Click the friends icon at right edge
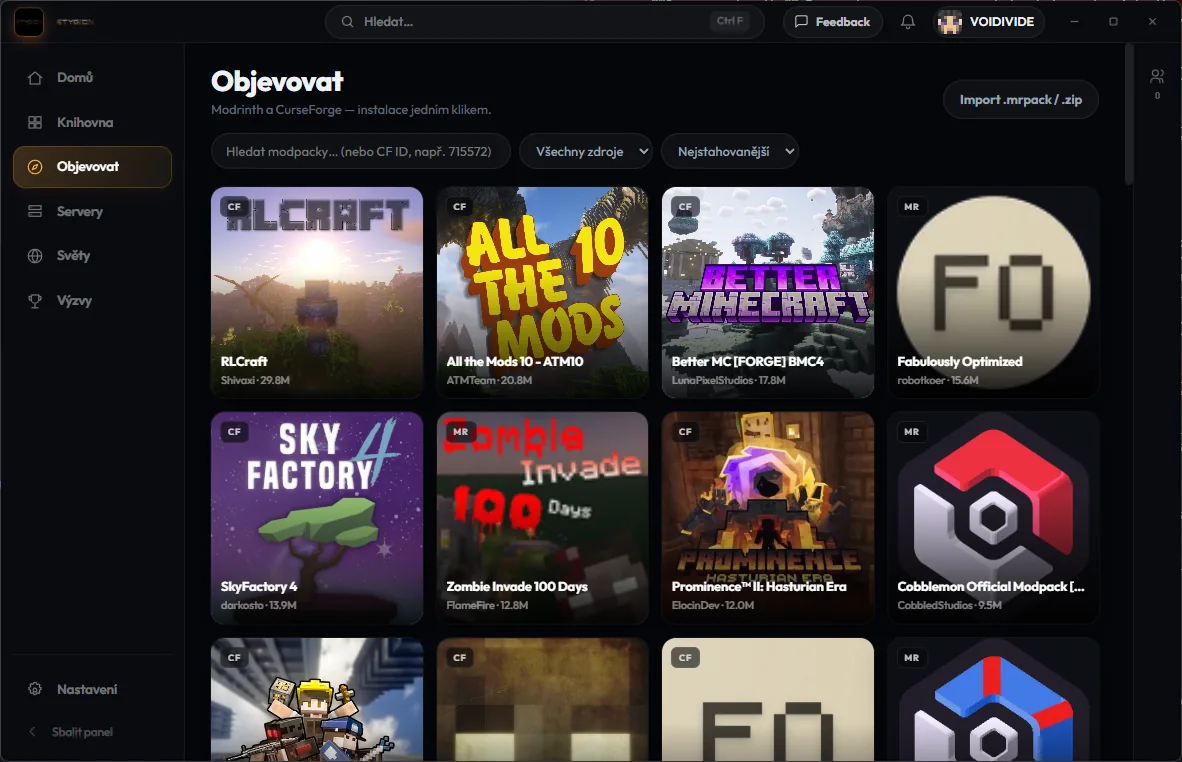 click(x=1157, y=76)
